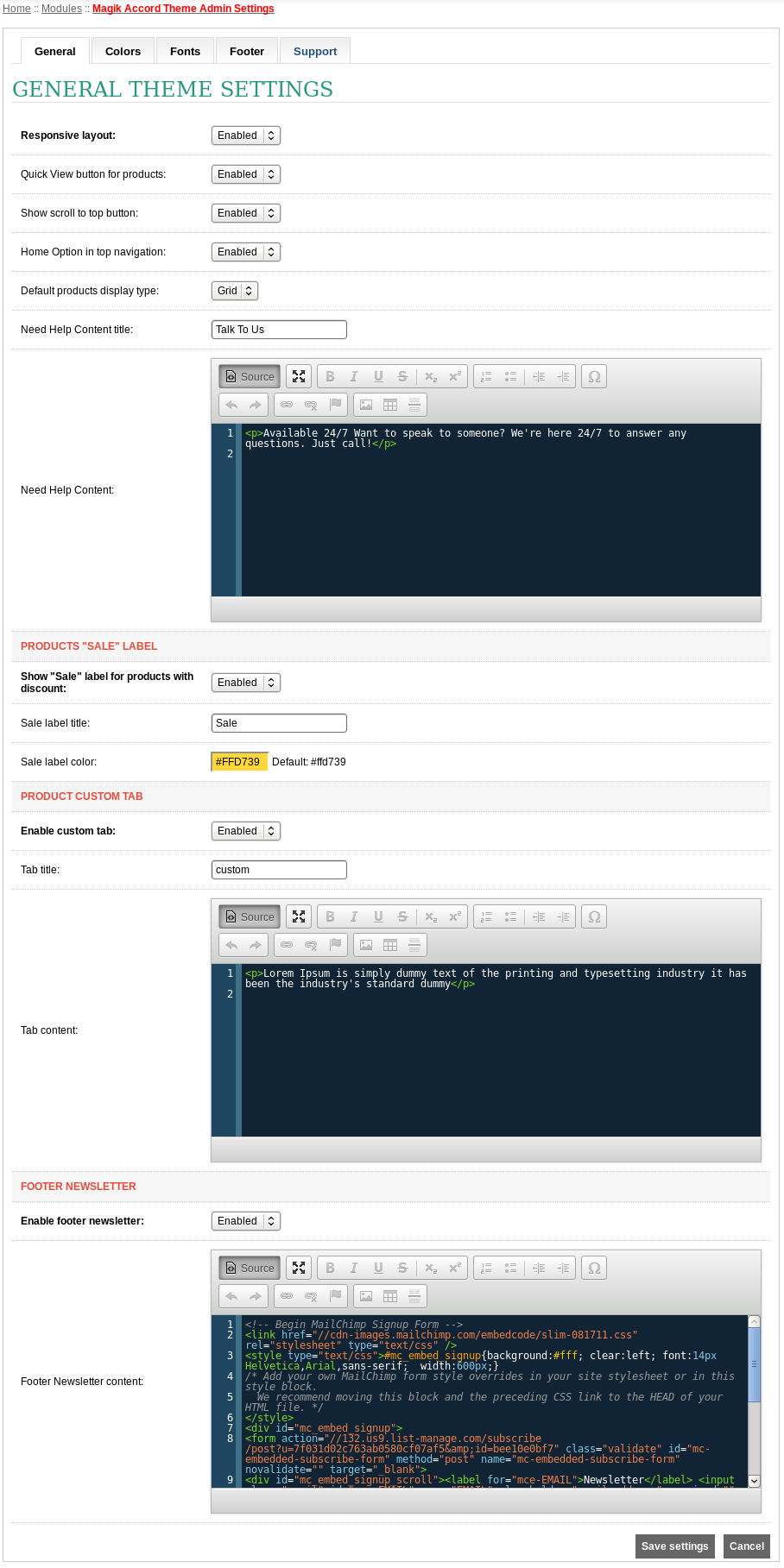Switch to the Colors tab

point(123,51)
